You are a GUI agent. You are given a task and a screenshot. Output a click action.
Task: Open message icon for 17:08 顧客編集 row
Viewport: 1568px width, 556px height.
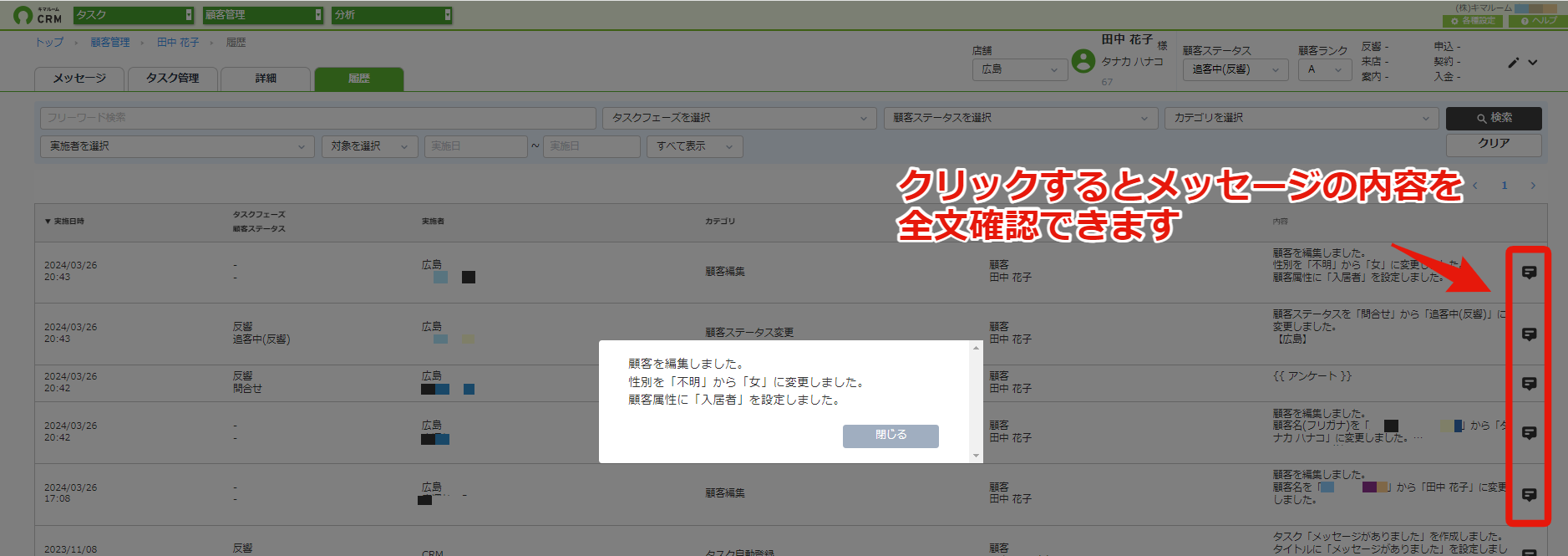click(x=1529, y=495)
